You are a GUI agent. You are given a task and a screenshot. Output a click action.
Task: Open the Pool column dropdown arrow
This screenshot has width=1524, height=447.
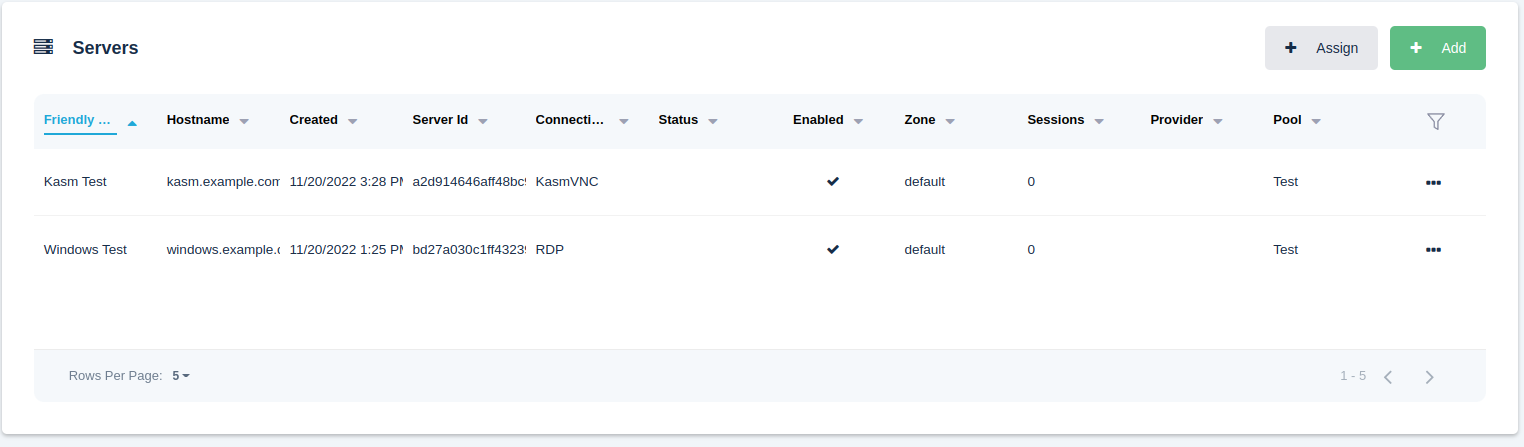[x=1316, y=121]
